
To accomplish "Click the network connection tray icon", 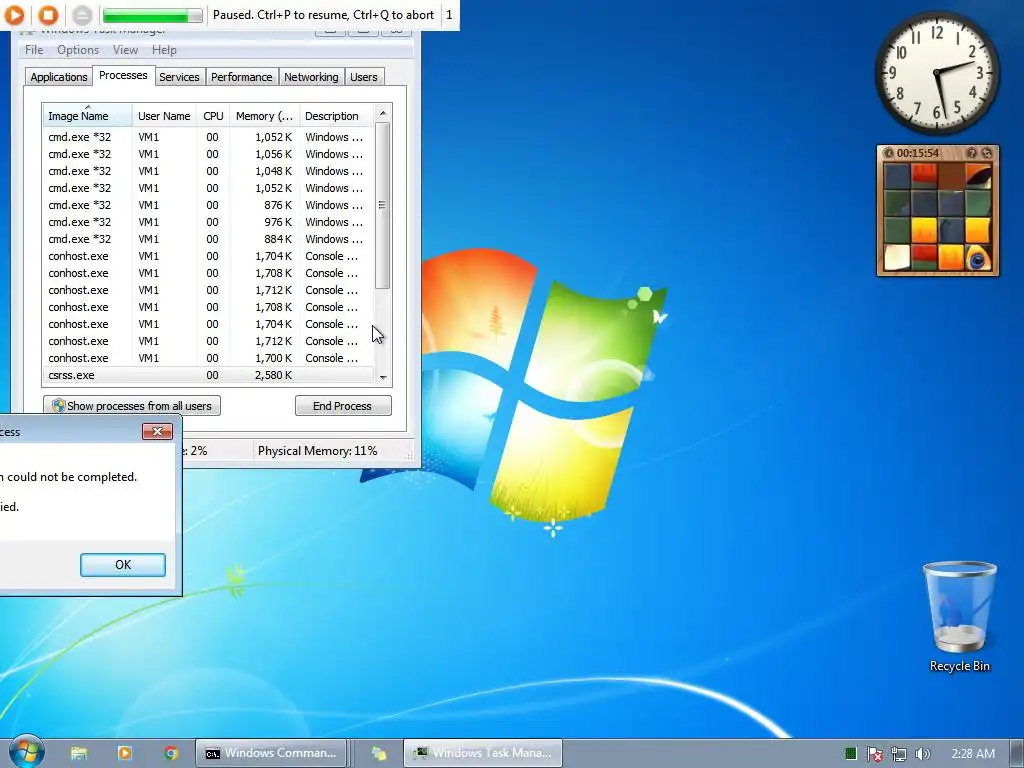I will (899, 754).
